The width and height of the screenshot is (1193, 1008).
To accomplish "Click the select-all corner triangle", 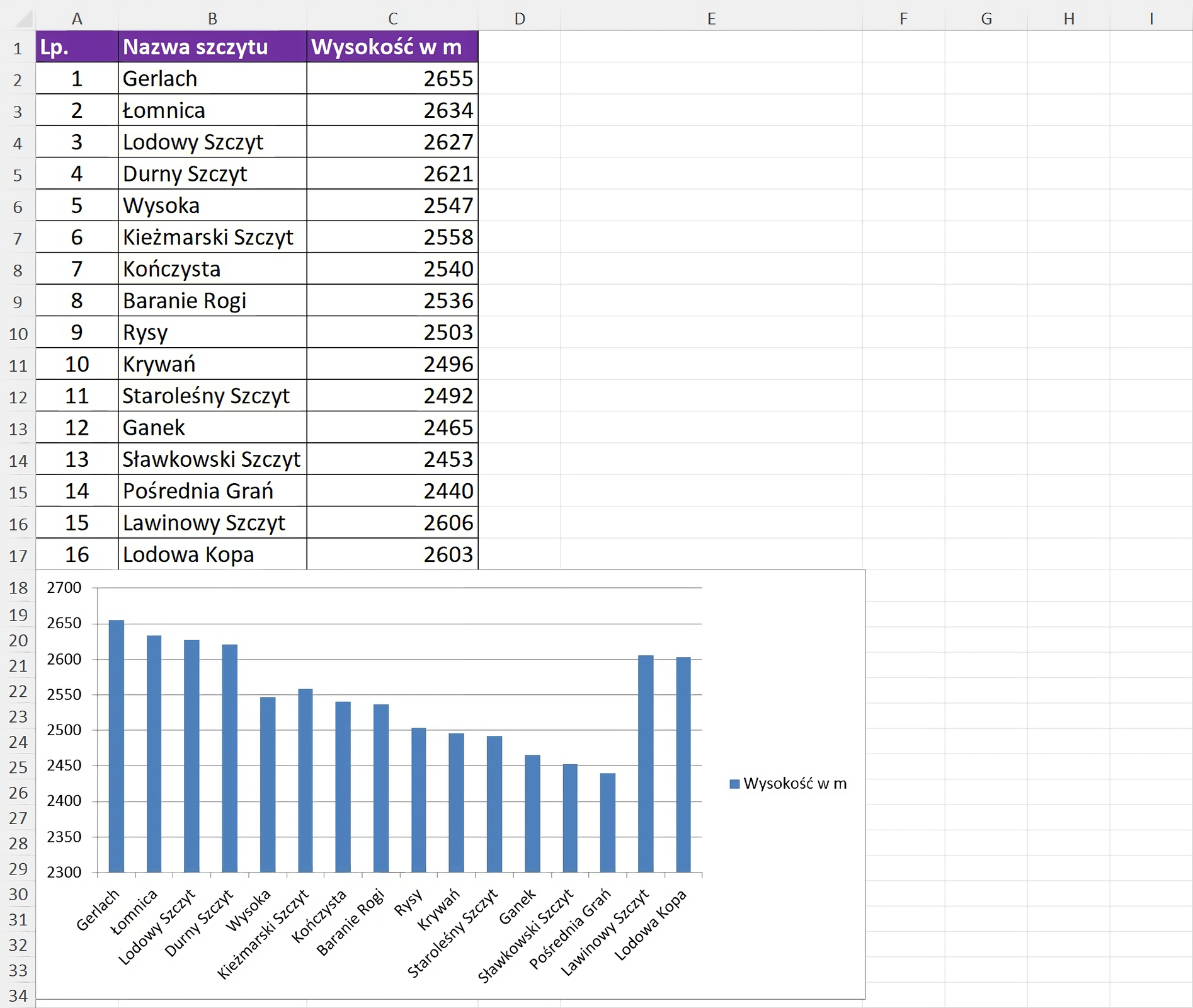I will pyautogui.click(x=23, y=19).
